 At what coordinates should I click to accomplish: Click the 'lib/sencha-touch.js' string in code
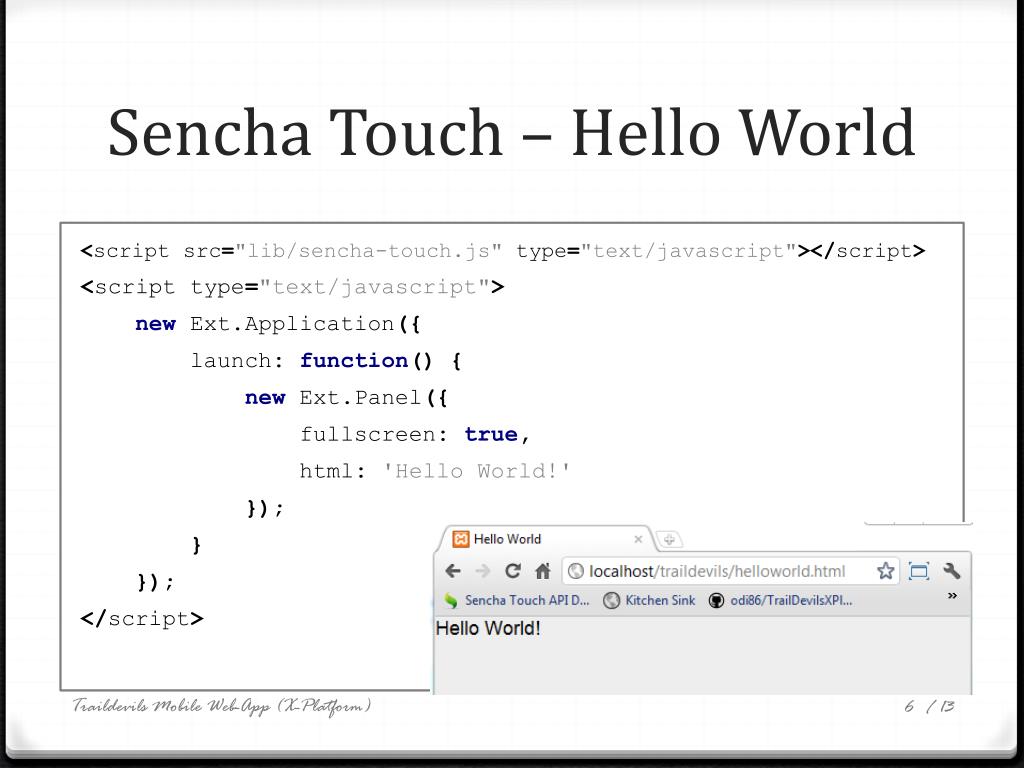[368, 251]
